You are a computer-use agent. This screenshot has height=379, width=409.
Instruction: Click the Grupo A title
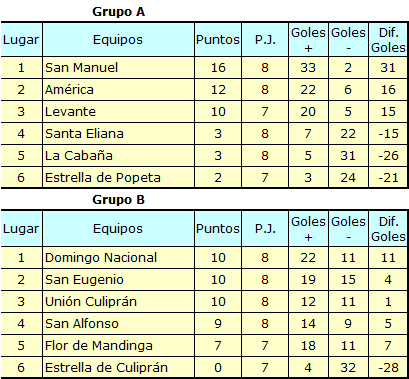pyautogui.click(x=118, y=12)
